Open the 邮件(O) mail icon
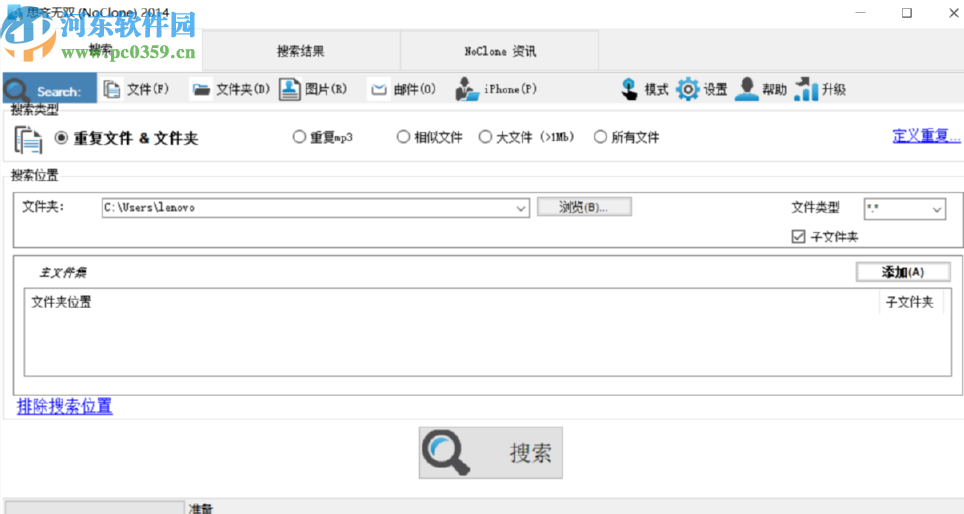Viewport: 964px width, 514px height. (379, 90)
